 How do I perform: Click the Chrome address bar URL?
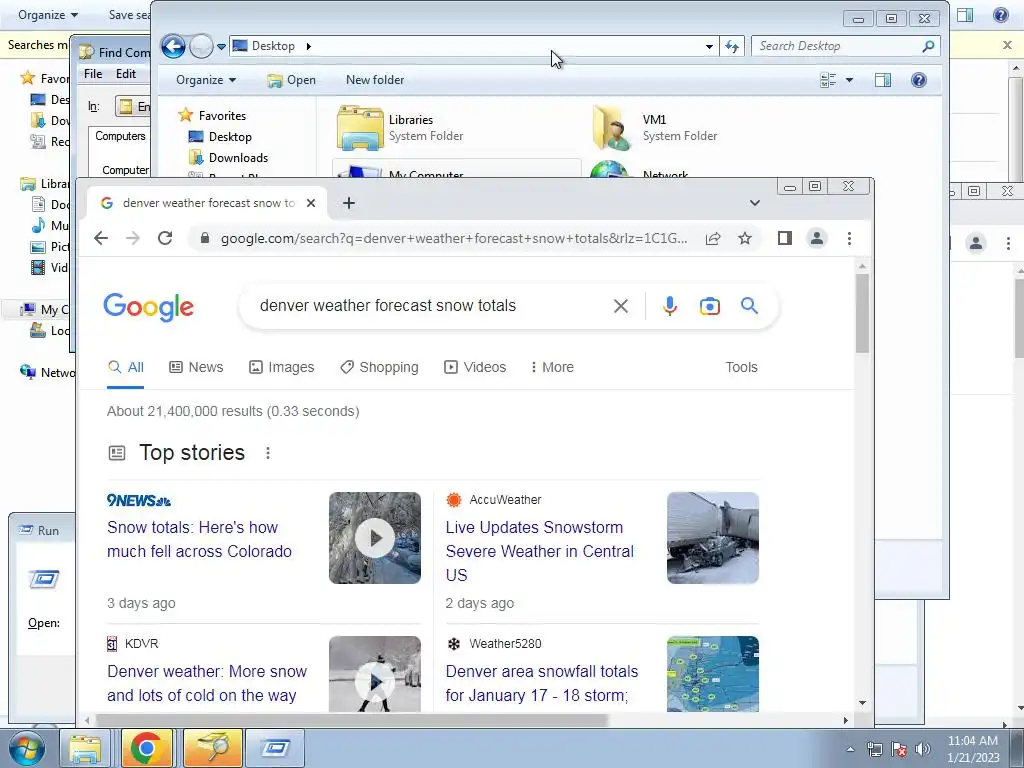tap(454, 238)
